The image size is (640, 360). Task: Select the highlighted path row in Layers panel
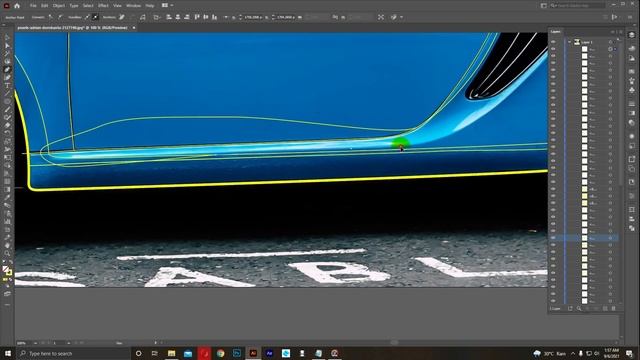(584, 238)
